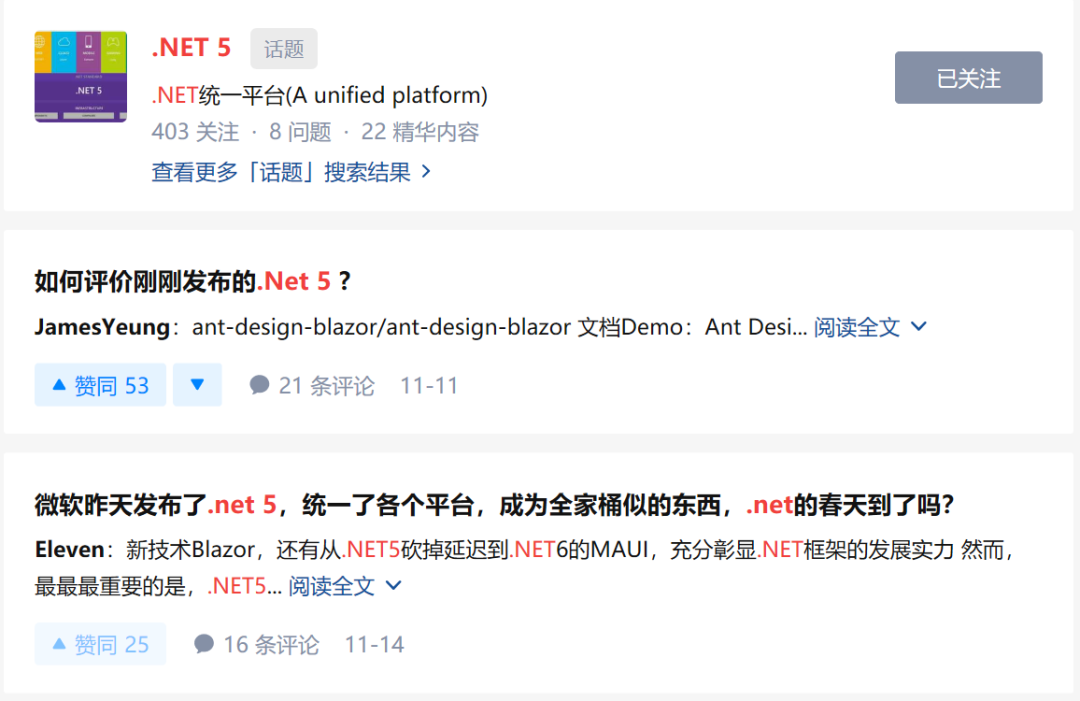
Task: Upvote JamesYeung answer 赞同 53
Action: [101, 385]
